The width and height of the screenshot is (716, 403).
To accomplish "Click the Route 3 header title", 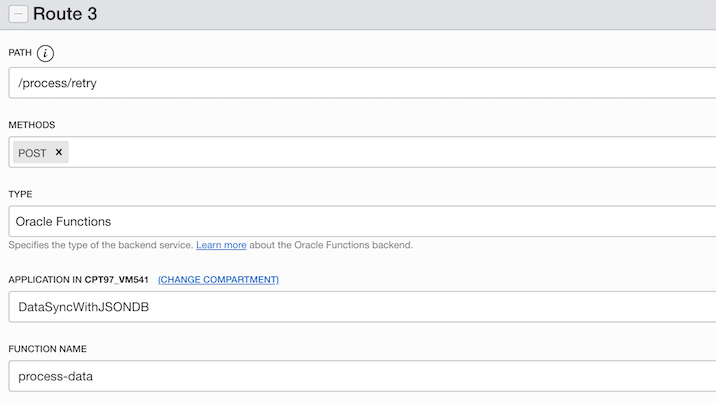I will pos(69,14).
